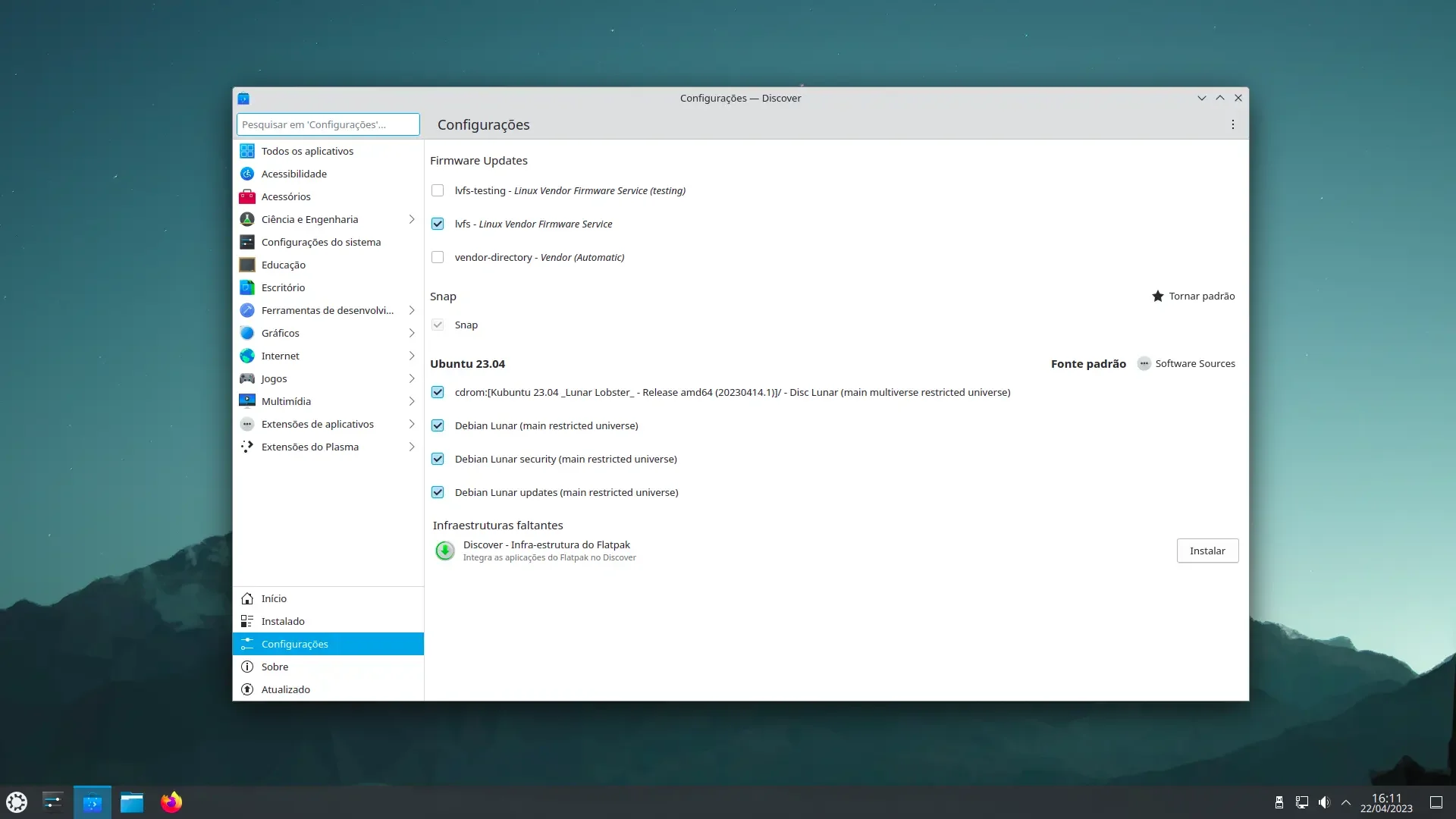Expand the Extensões do Plasma arrow

click(412, 447)
